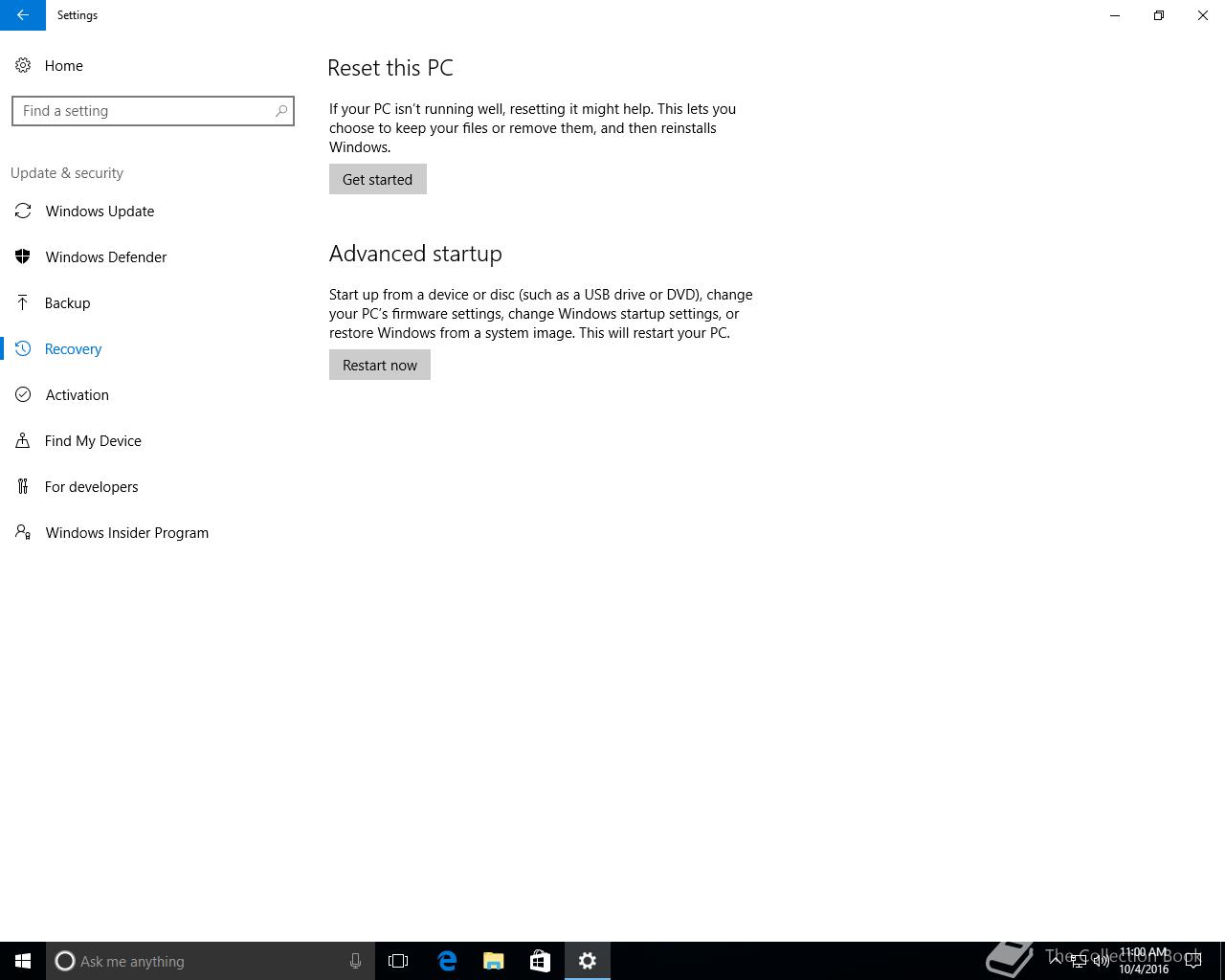Open Windows Insider Program settings
Screen dimensions: 1225x980
(126, 532)
